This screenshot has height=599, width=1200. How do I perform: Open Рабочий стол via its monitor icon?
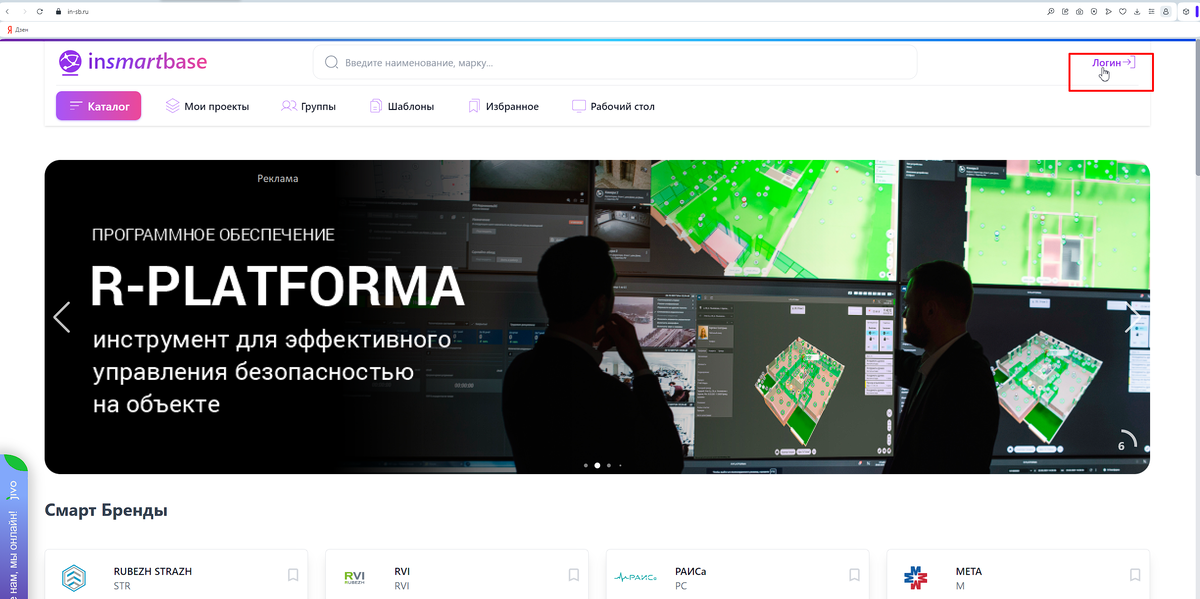tap(578, 105)
